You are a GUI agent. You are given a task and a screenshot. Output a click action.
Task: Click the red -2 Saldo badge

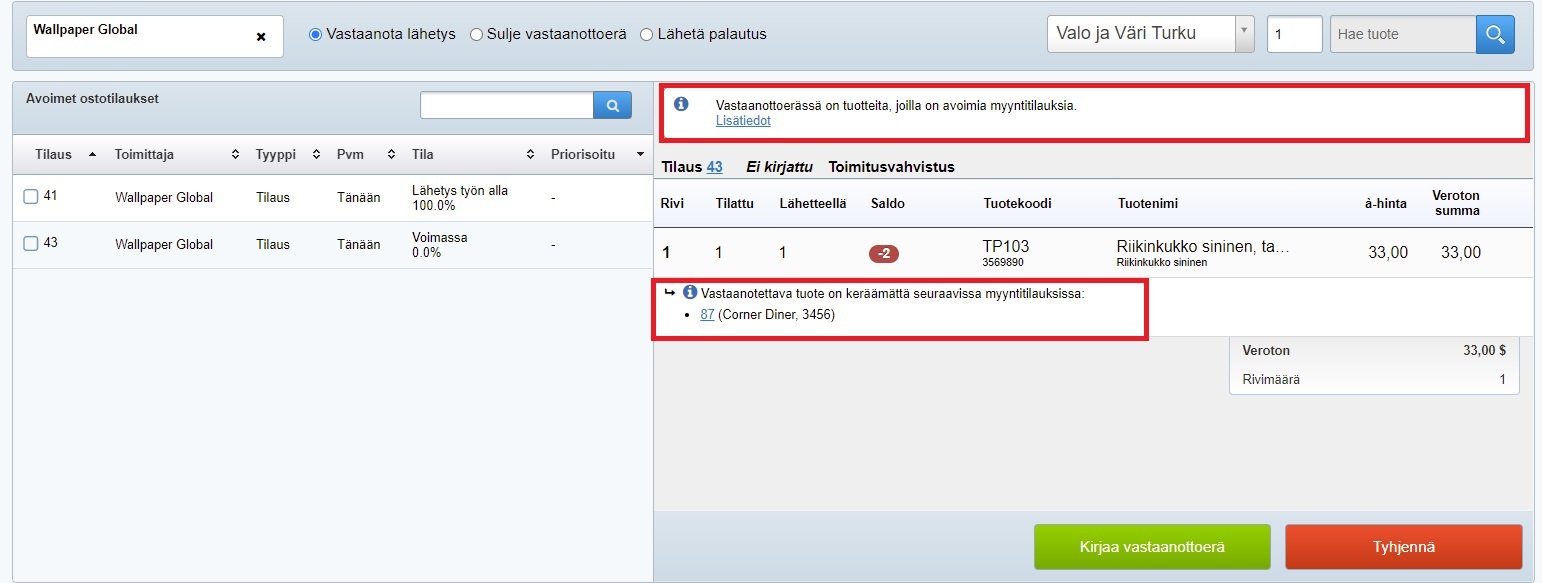(x=884, y=254)
